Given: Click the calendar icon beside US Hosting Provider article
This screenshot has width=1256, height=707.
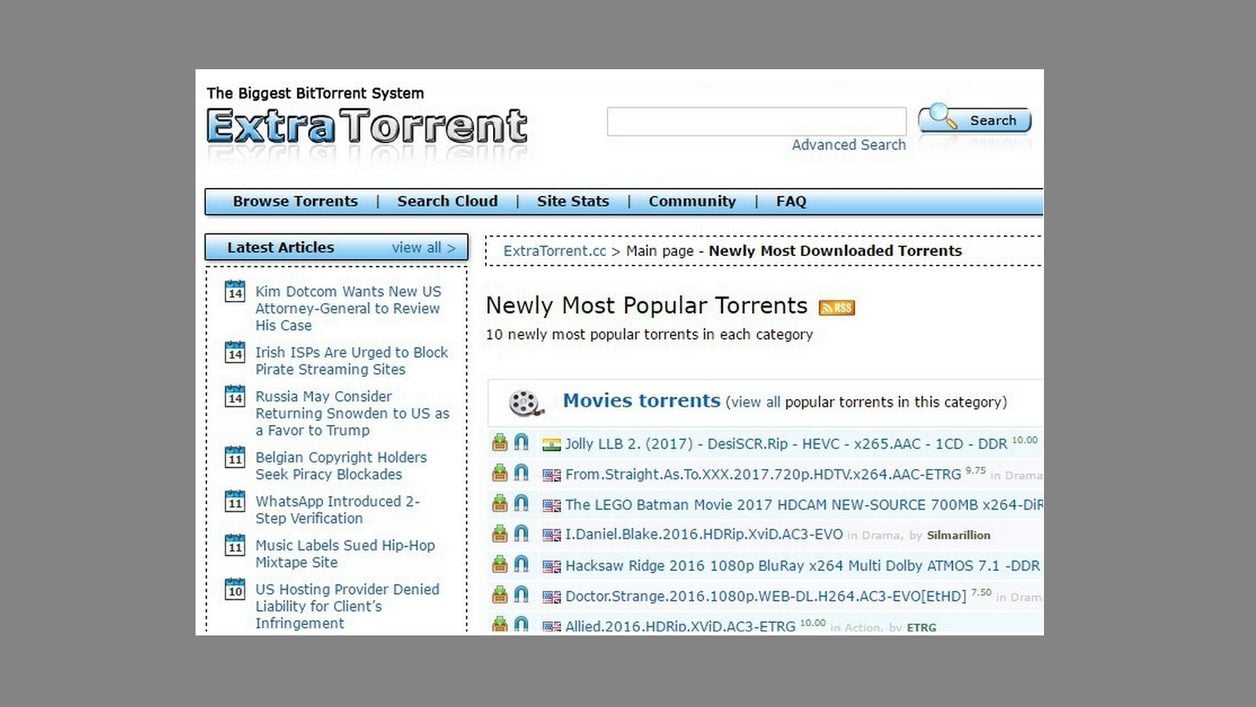Looking at the screenshot, I should pos(235,589).
